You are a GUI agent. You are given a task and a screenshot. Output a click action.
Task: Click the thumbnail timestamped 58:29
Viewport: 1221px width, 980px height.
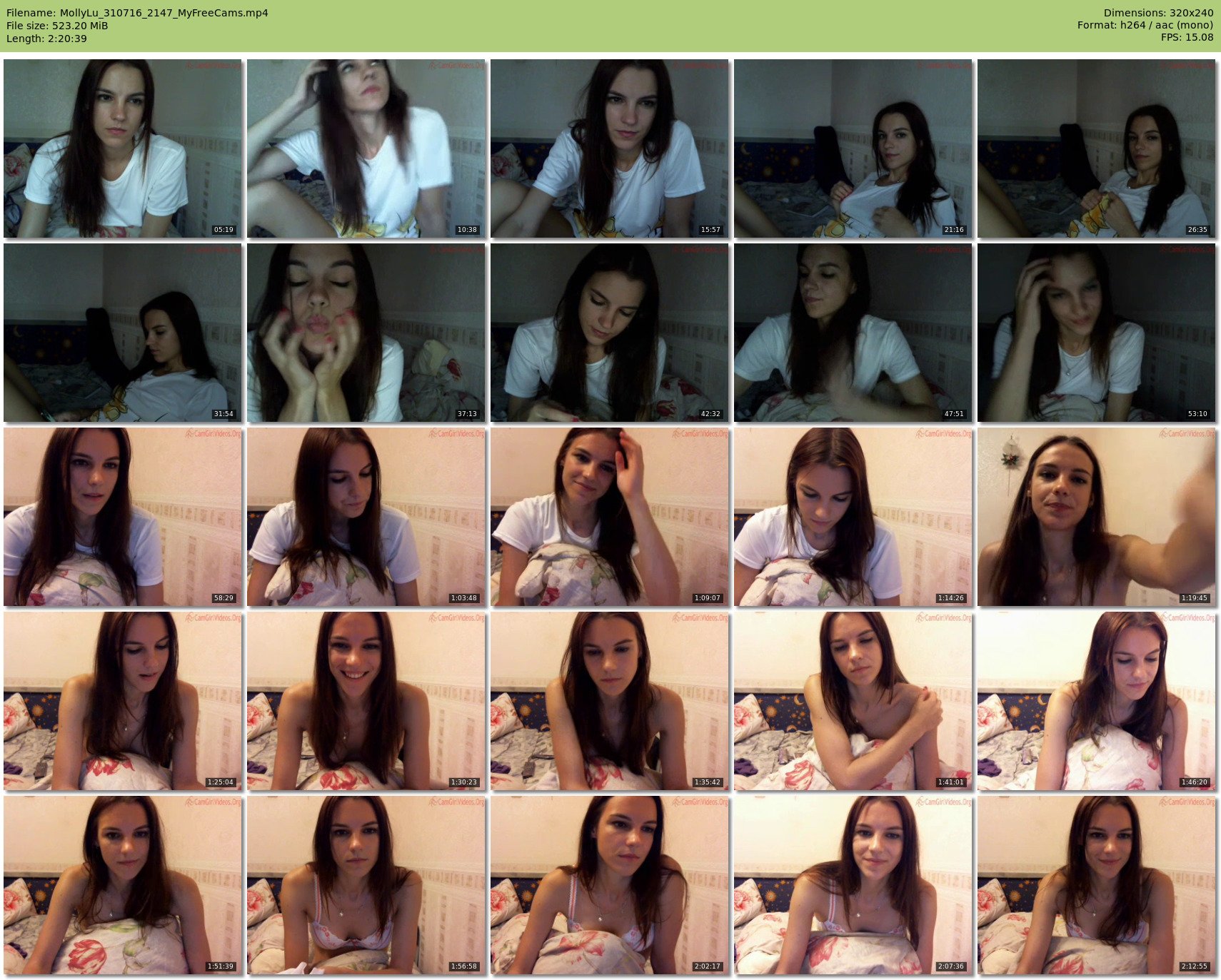click(x=123, y=517)
